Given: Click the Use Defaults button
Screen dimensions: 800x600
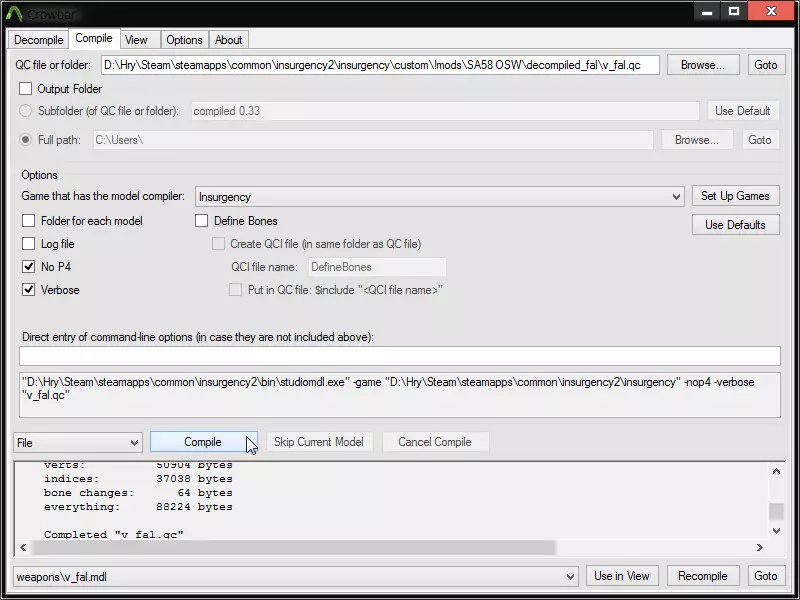Looking at the screenshot, I should point(735,225).
